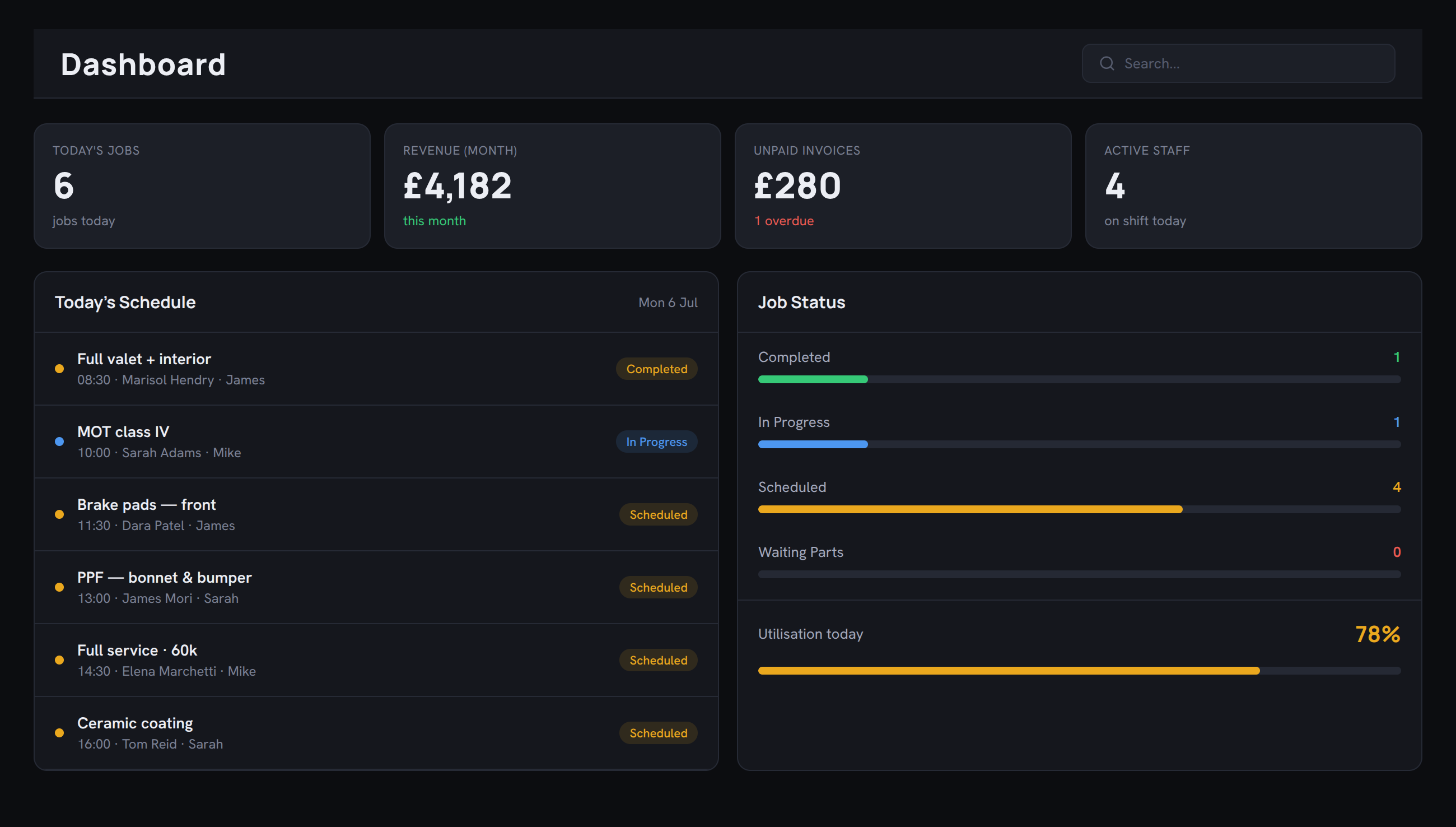Viewport: 1456px width, 827px height.
Task: Click the Scheduled badge on Brake pads row
Action: tap(659, 514)
